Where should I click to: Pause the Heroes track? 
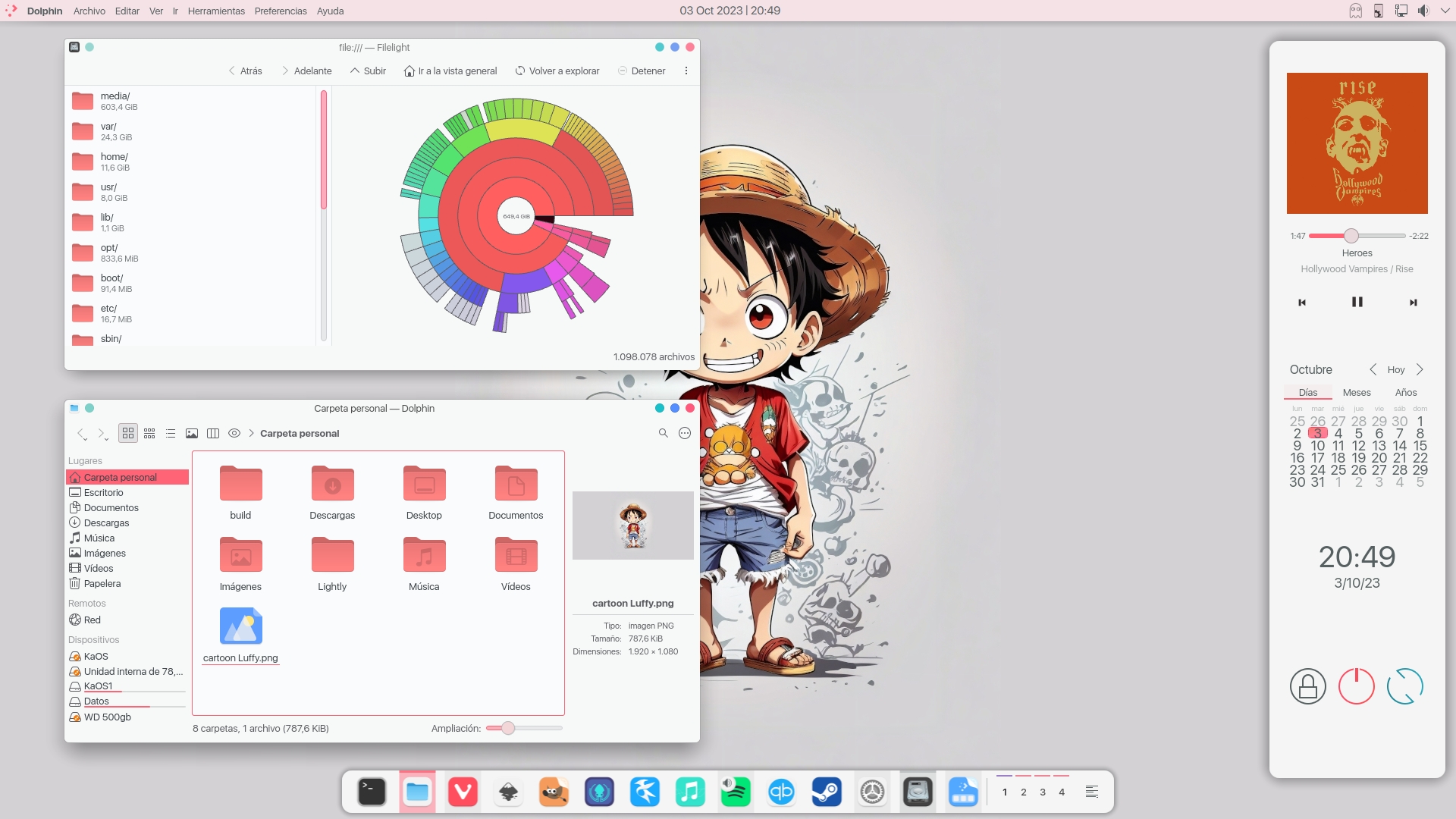pos(1357,302)
